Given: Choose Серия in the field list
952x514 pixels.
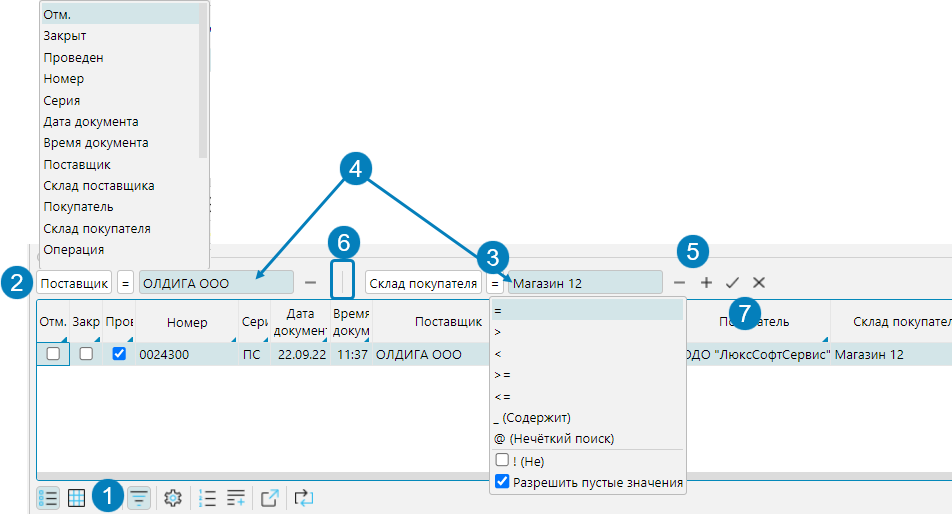Looking at the screenshot, I should [x=120, y=101].
